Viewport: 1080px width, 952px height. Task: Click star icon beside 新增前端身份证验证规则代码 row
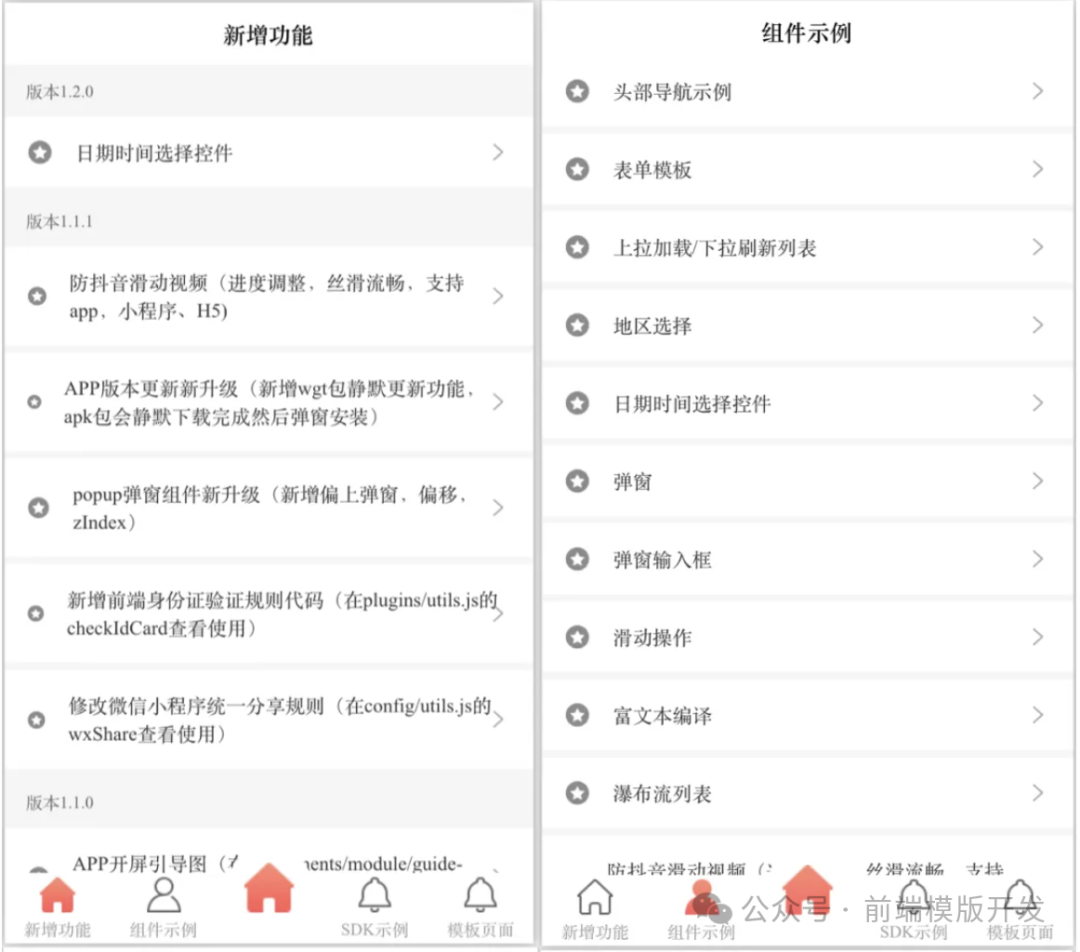[x=35, y=613]
